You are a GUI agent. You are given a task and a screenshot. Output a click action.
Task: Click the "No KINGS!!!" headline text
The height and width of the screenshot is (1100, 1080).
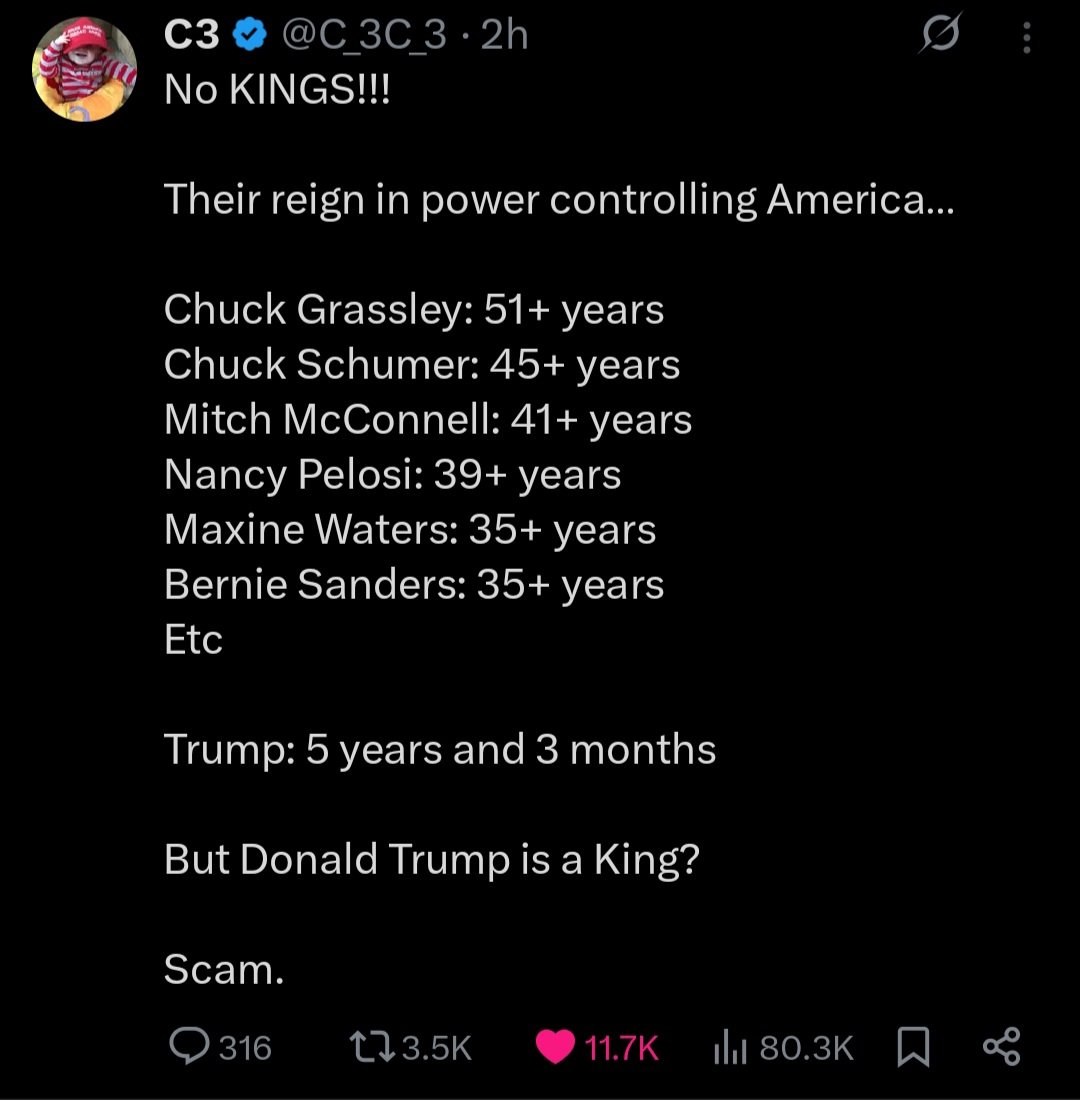coord(279,92)
